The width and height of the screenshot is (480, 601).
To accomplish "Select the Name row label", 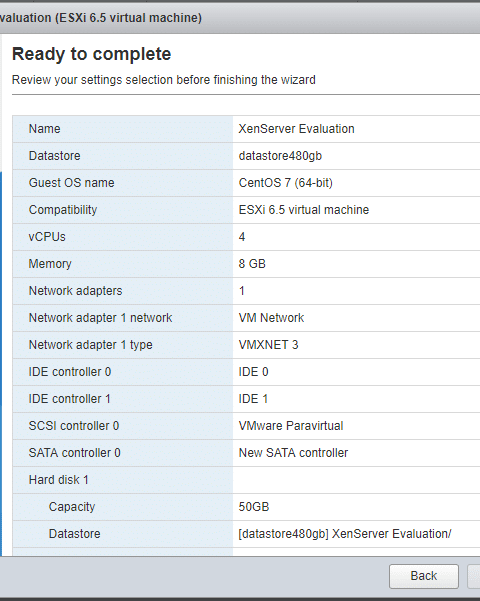I will (44, 129).
